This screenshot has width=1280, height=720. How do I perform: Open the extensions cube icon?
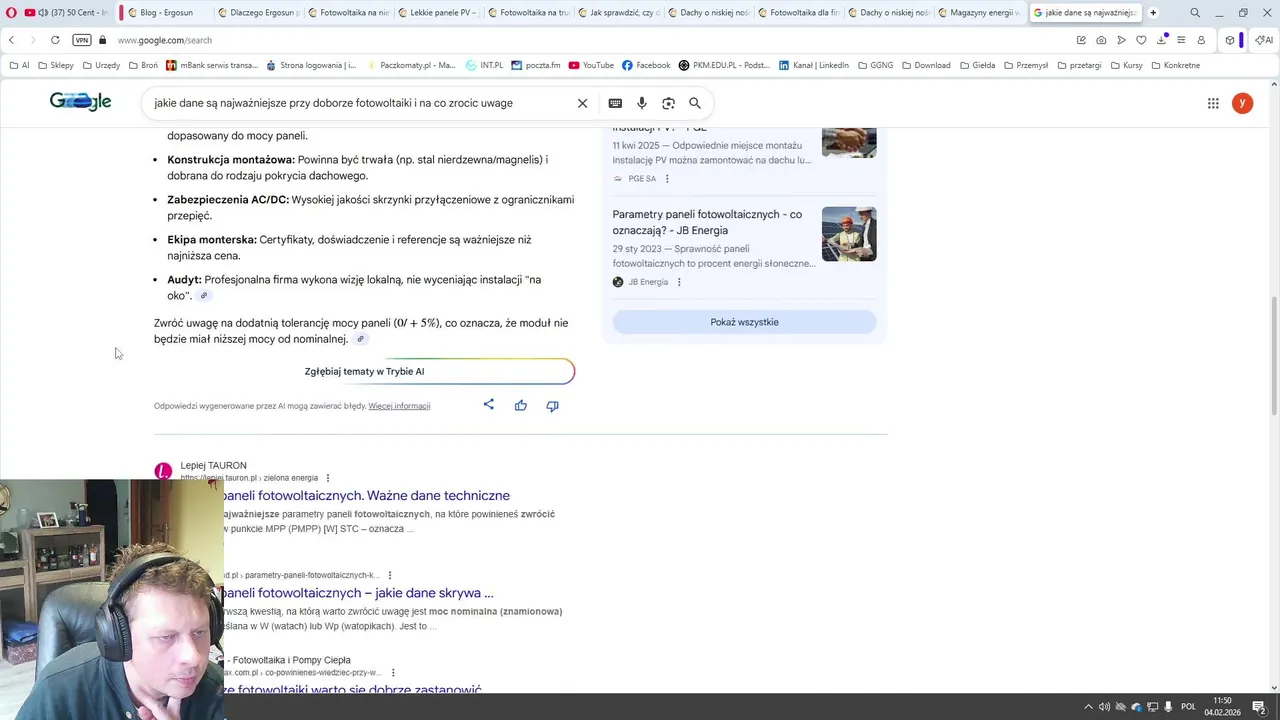click(1230, 40)
